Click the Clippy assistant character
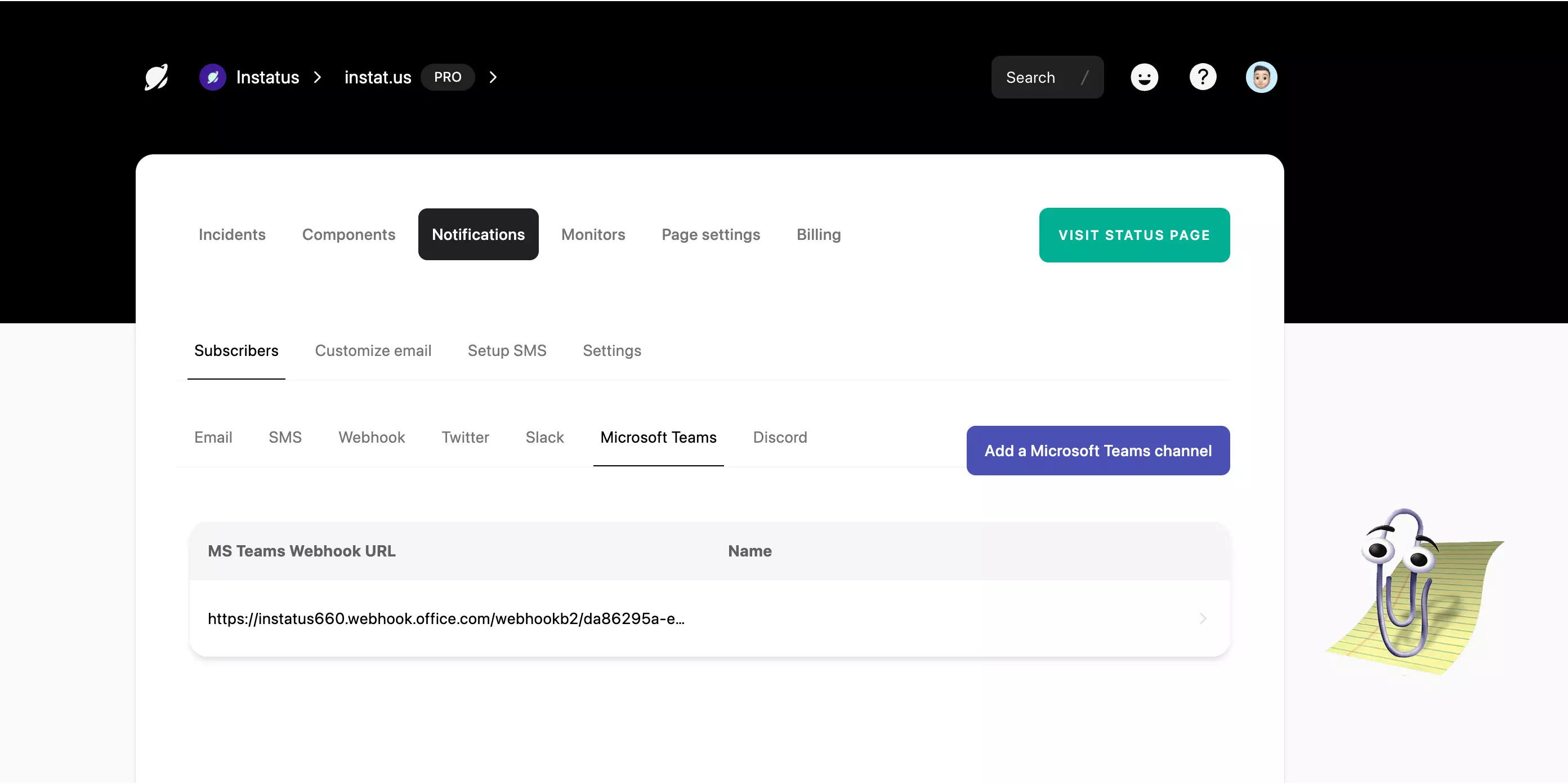 pos(1415,591)
